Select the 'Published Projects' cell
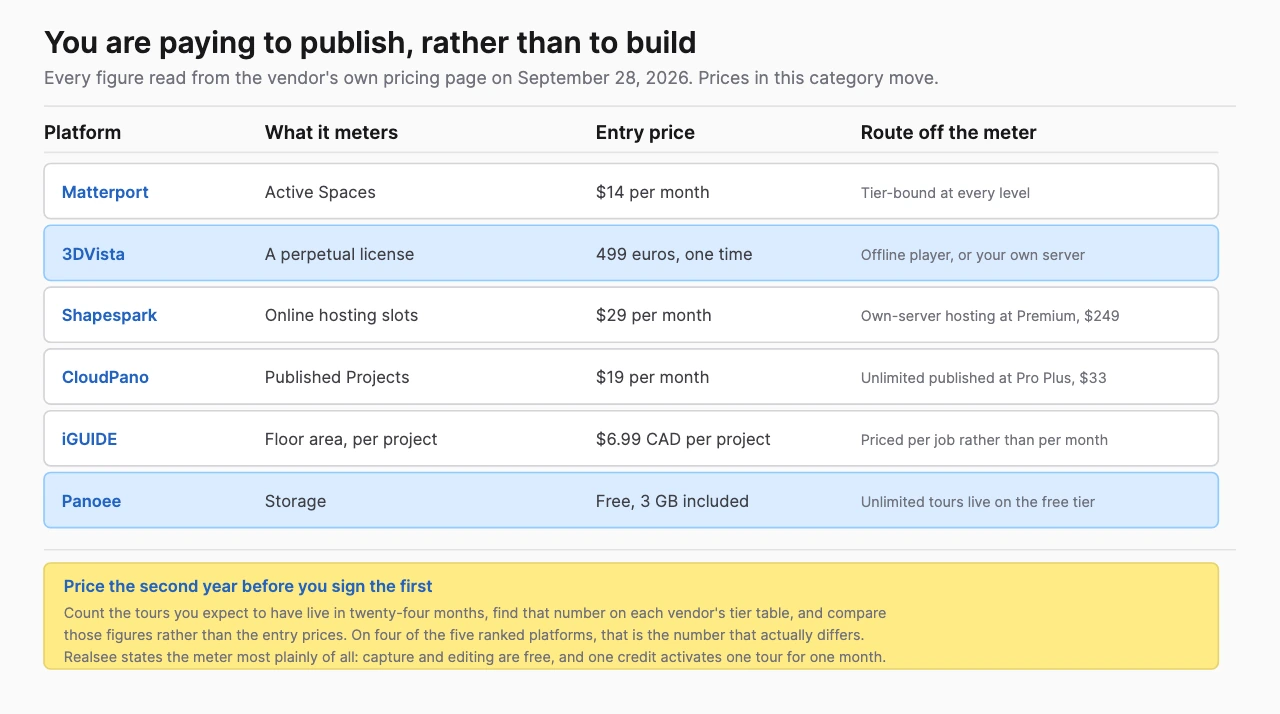The height and width of the screenshot is (714, 1280). coord(337,377)
